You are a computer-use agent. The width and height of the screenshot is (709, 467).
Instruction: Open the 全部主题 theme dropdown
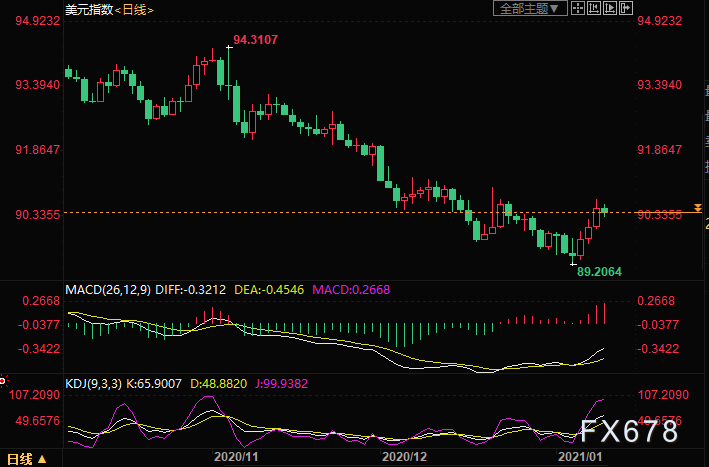click(x=530, y=9)
